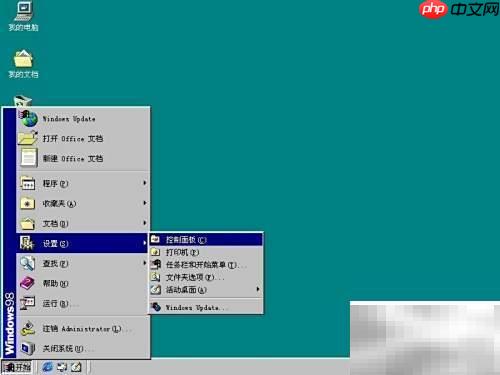Click the 运行 (Run) icon

click(x=27, y=303)
